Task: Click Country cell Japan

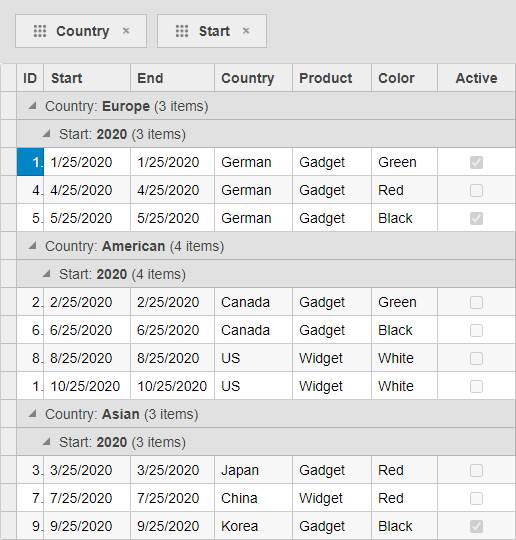Action: tap(254, 470)
